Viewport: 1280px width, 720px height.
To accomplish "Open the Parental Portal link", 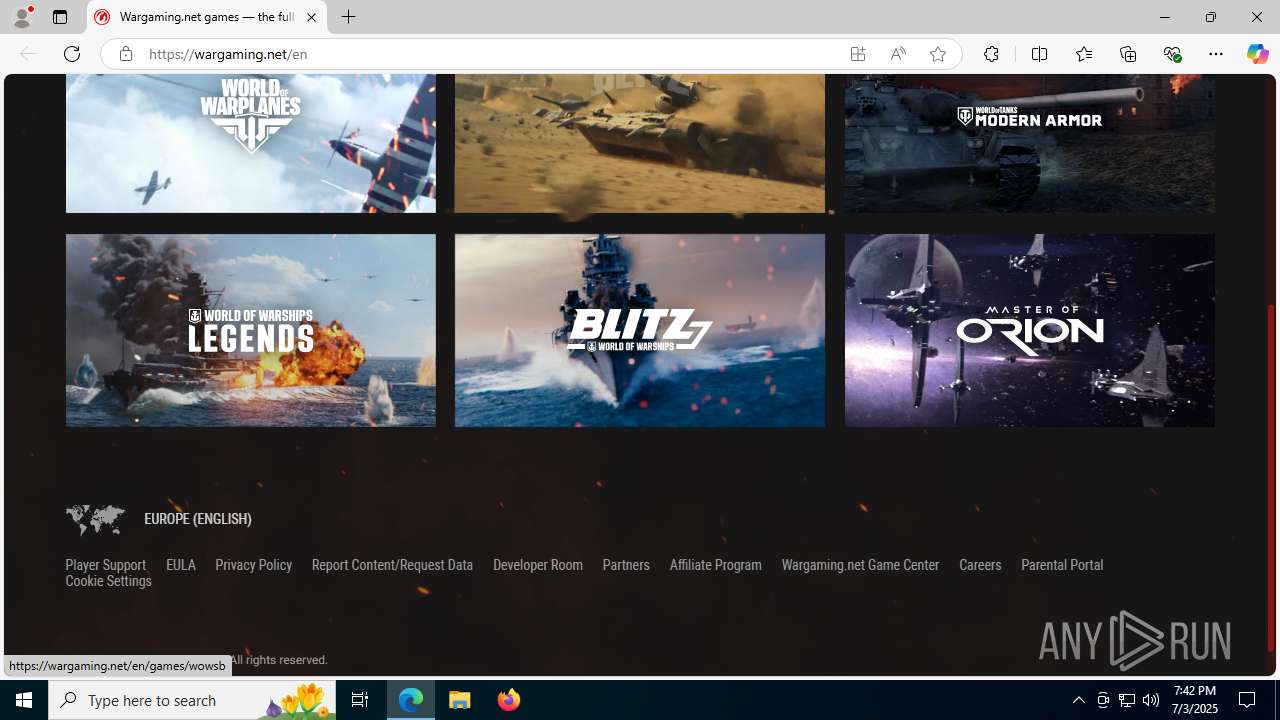I will (1062, 565).
